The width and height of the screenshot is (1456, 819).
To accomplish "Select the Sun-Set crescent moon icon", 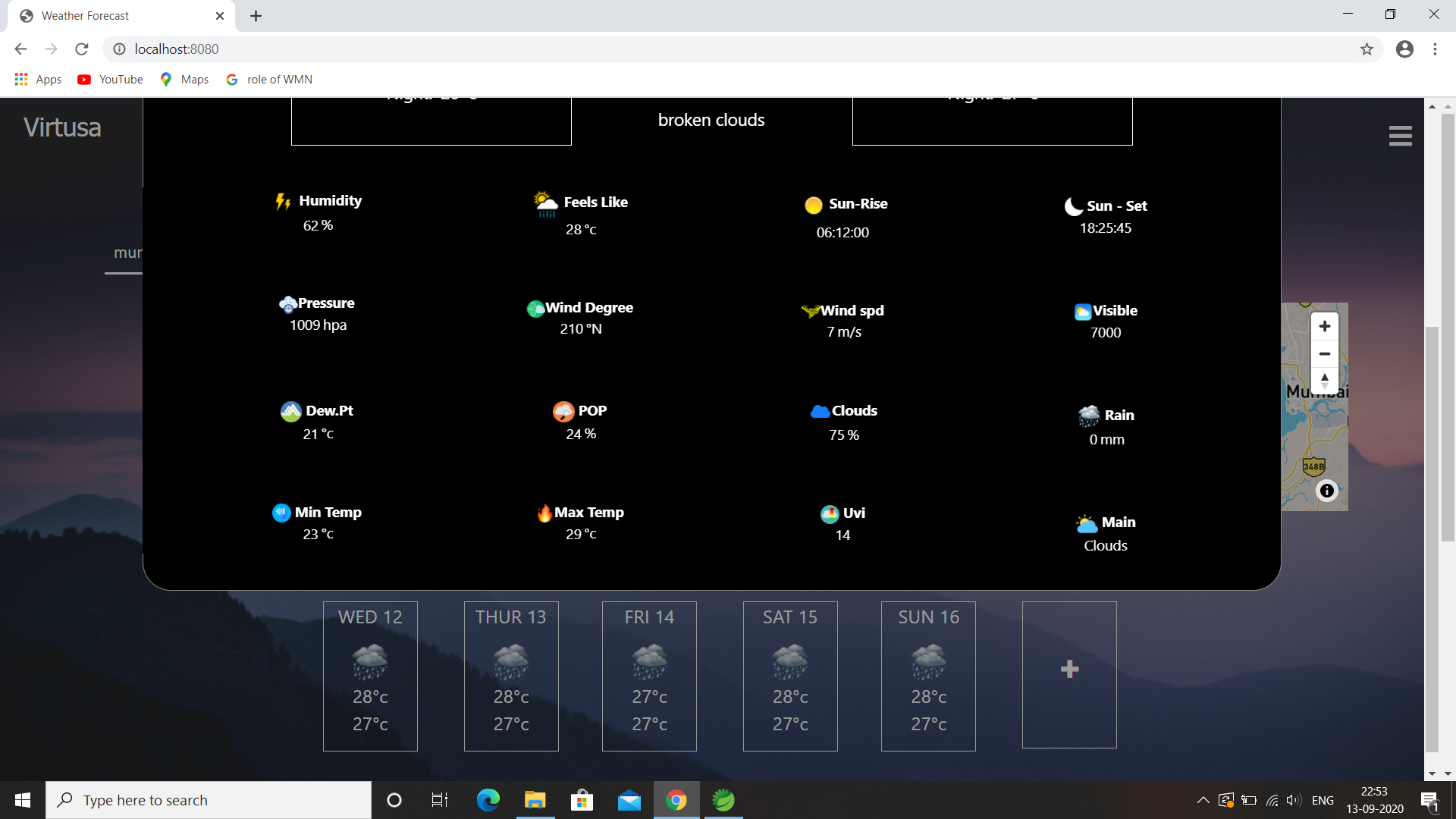I will pos(1072,206).
